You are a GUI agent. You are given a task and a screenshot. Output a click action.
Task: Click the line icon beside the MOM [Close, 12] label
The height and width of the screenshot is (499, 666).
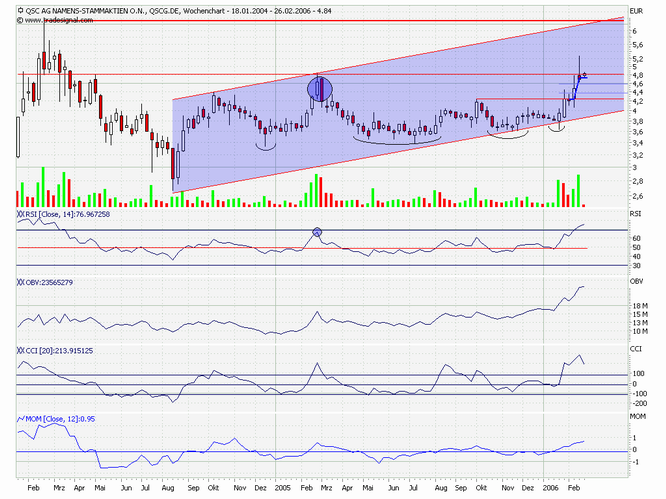click(x=20, y=419)
